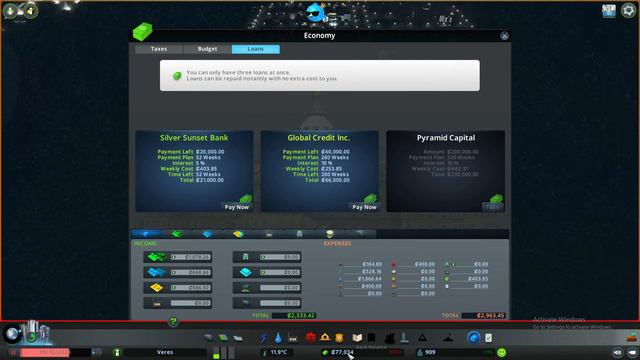Pay off the Global Credit Inc. loan
This screenshot has width=640, height=360.
[364, 207]
